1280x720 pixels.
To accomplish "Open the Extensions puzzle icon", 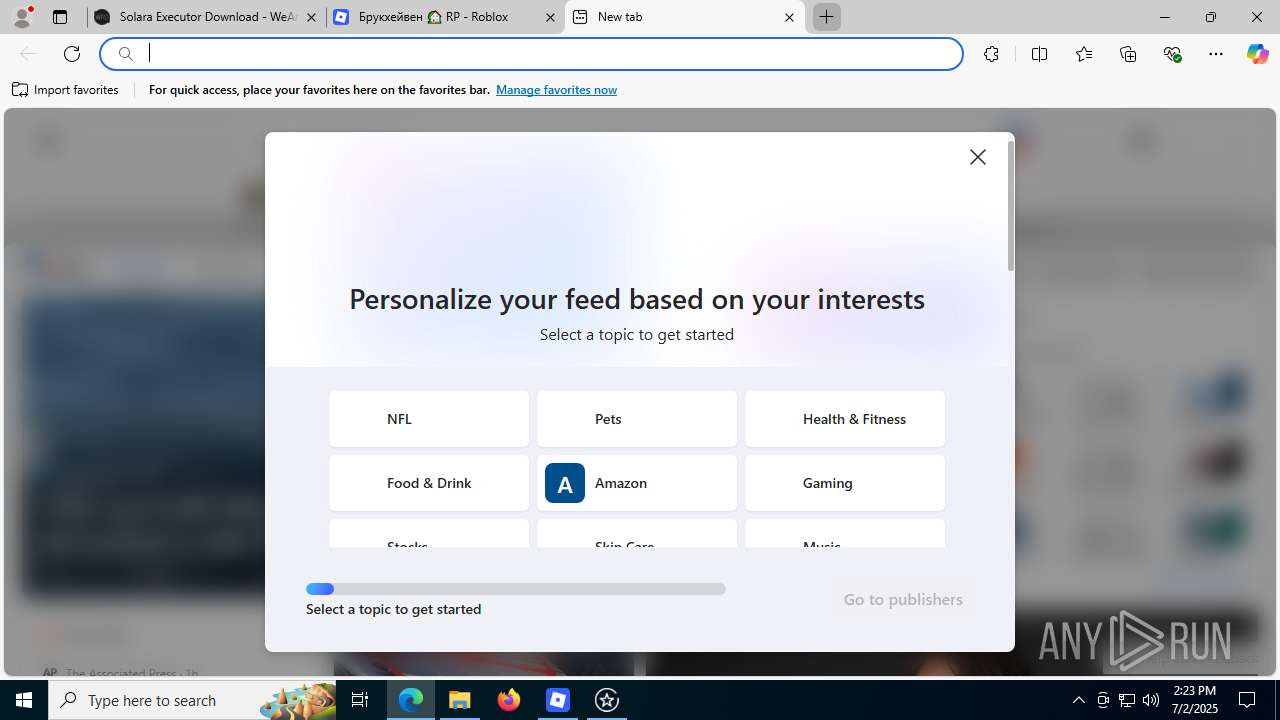I will [991, 54].
